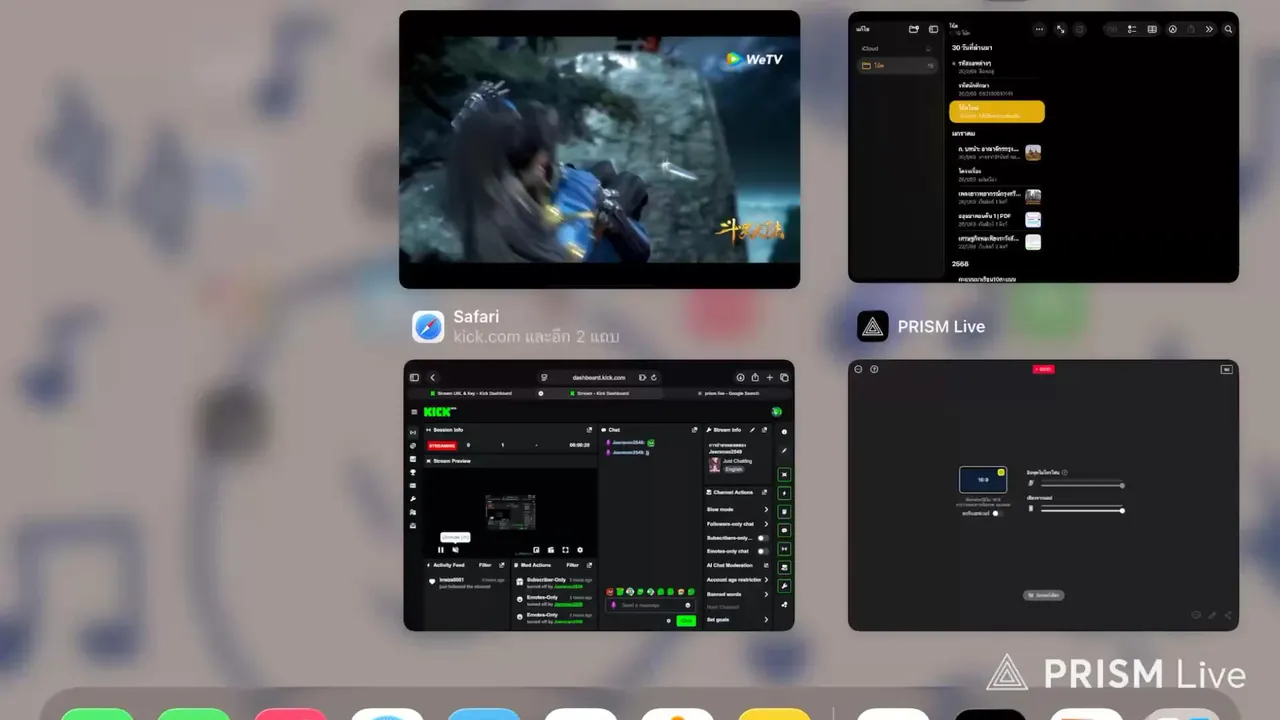This screenshot has width=1280, height=720.
Task: Open Mod Actions Filter
Action: pyautogui.click(x=570, y=565)
